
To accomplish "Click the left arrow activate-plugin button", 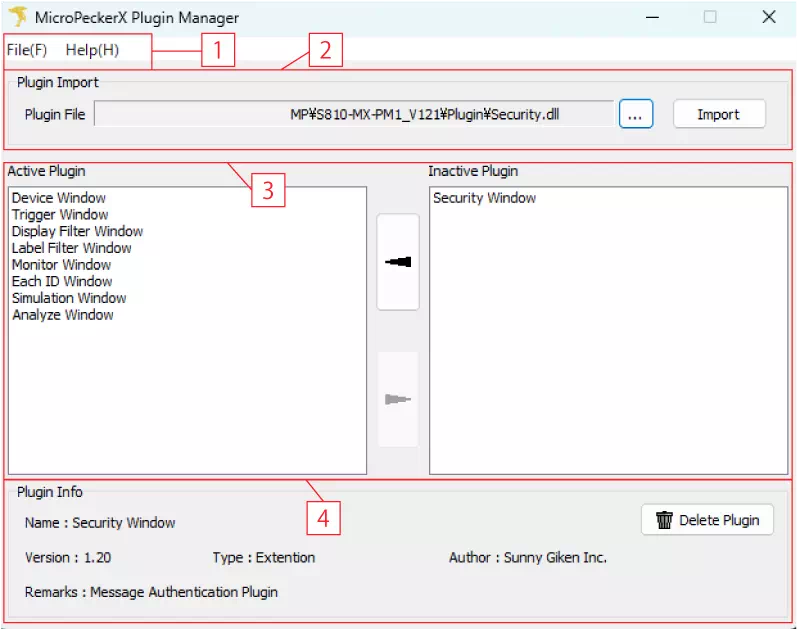I will [398, 262].
